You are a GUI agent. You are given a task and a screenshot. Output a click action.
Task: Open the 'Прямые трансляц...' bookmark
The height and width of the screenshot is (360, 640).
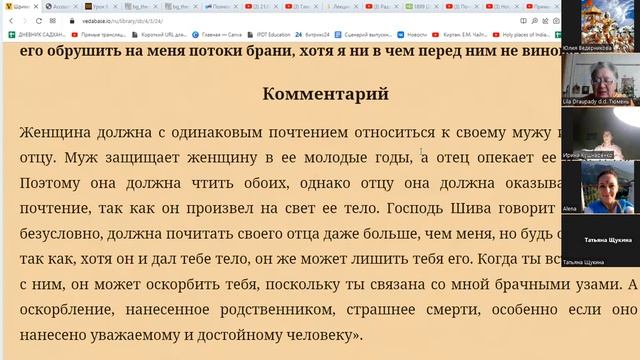pos(99,35)
